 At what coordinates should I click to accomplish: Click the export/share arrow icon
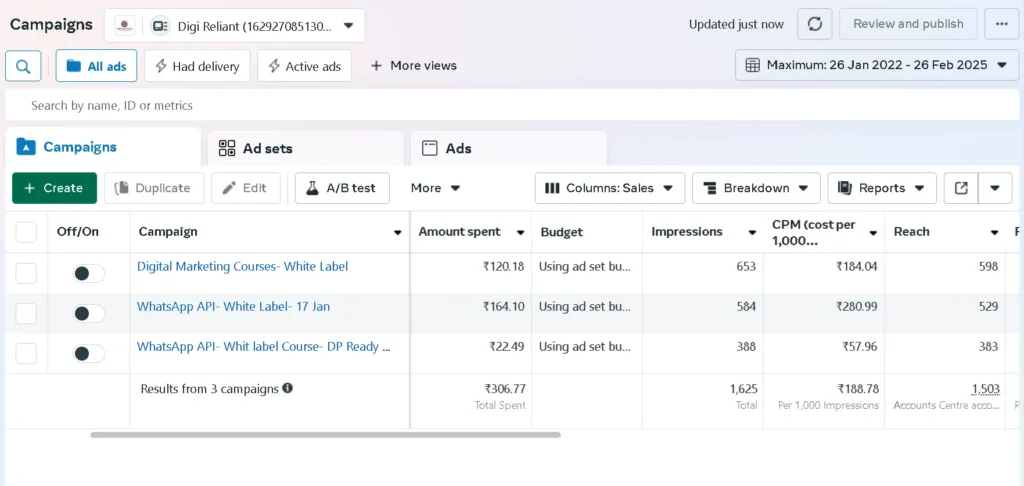961,188
